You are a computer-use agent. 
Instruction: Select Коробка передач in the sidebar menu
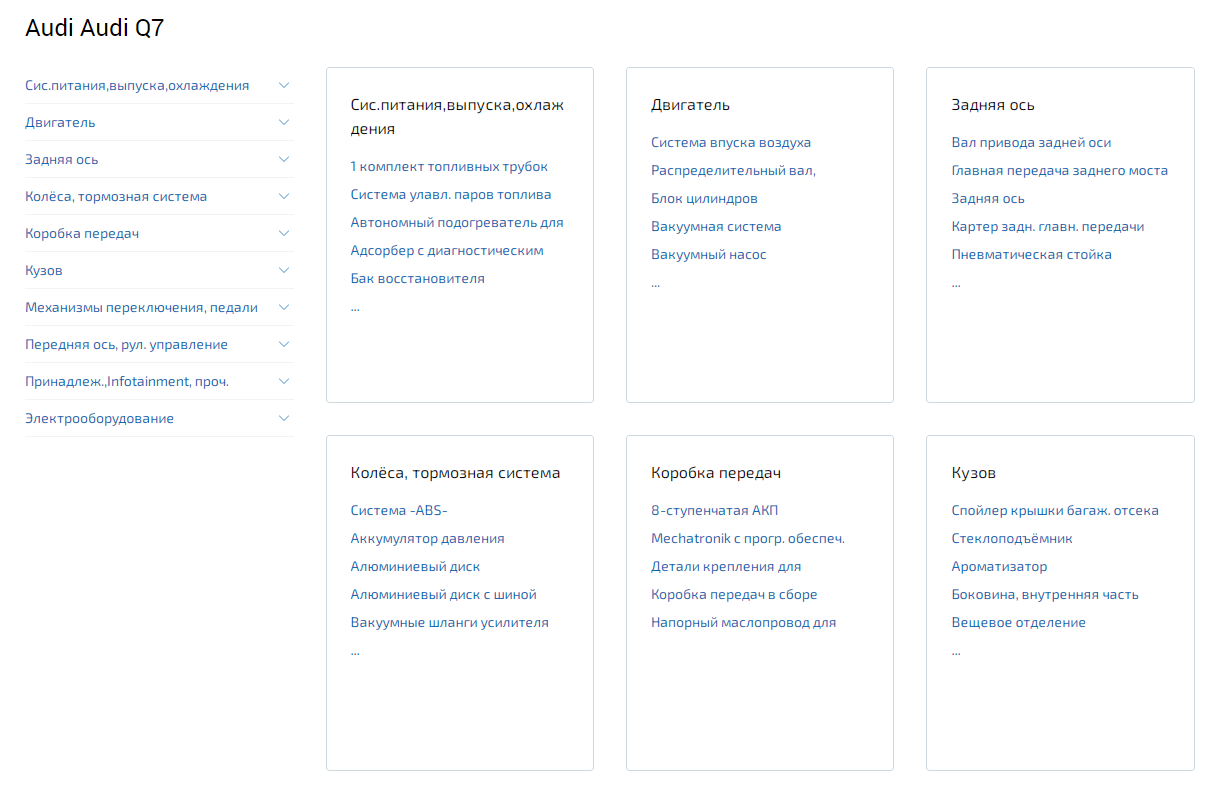point(82,233)
